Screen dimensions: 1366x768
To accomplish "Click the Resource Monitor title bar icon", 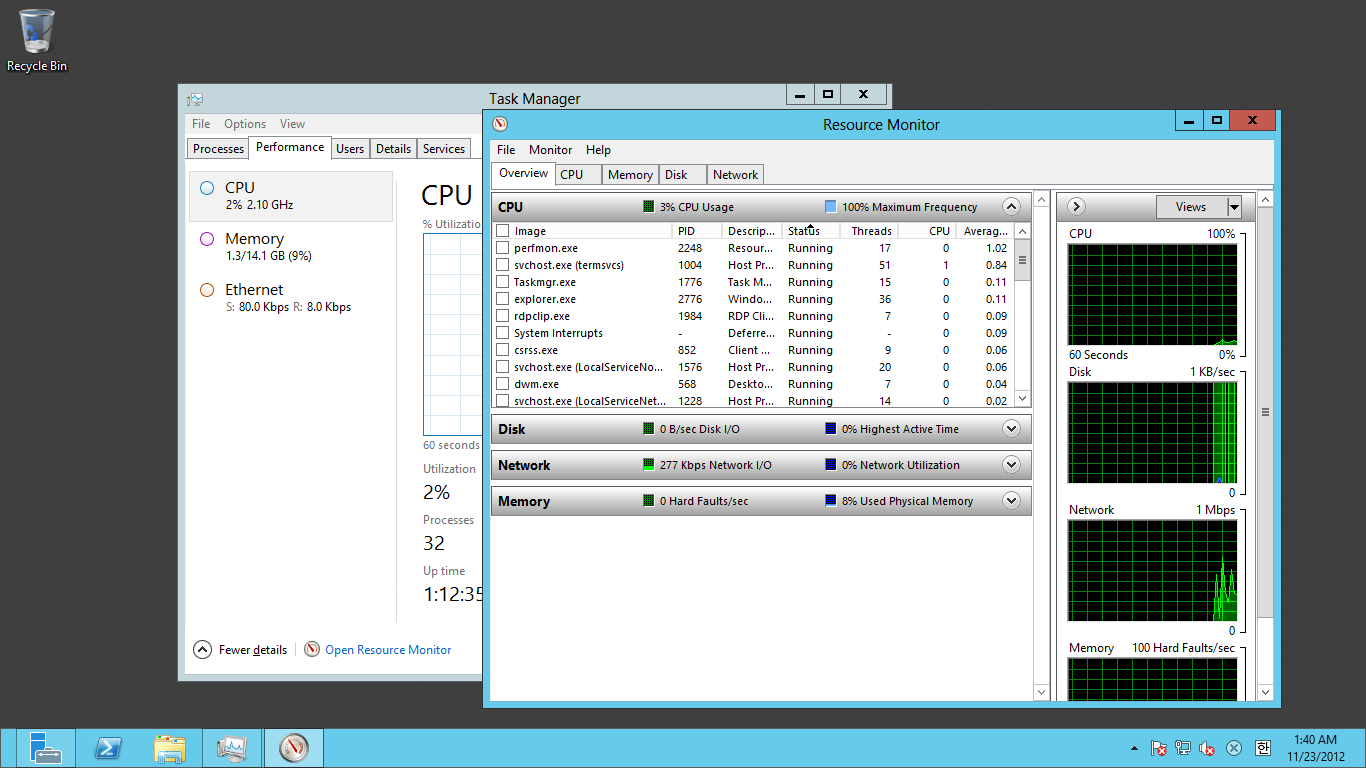I will [x=500, y=124].
